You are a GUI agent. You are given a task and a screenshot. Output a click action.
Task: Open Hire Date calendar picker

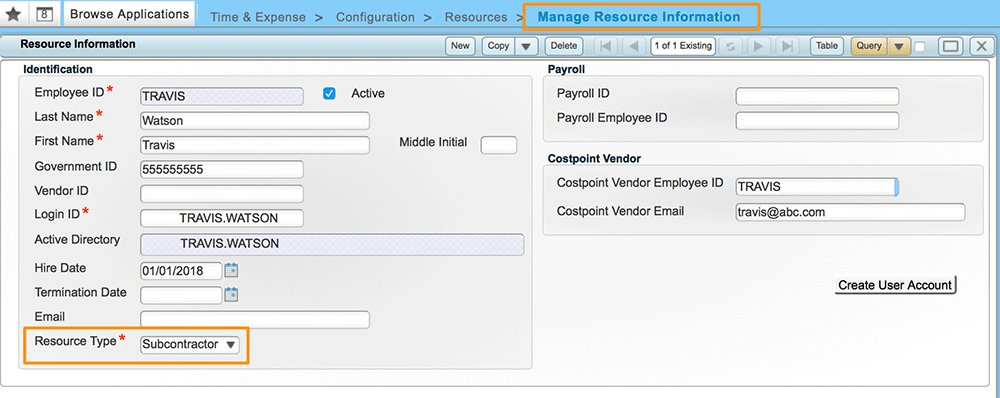click(x=231, y=270)
